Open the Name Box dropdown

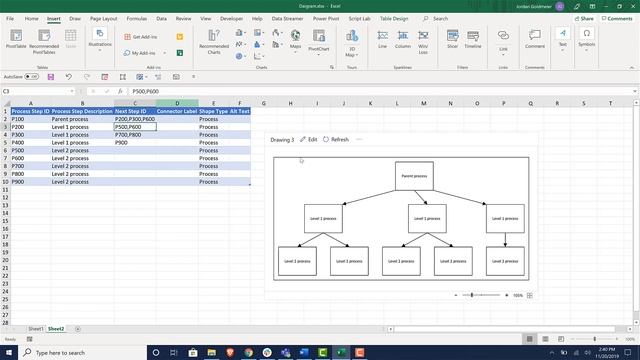tap(72, 91)
